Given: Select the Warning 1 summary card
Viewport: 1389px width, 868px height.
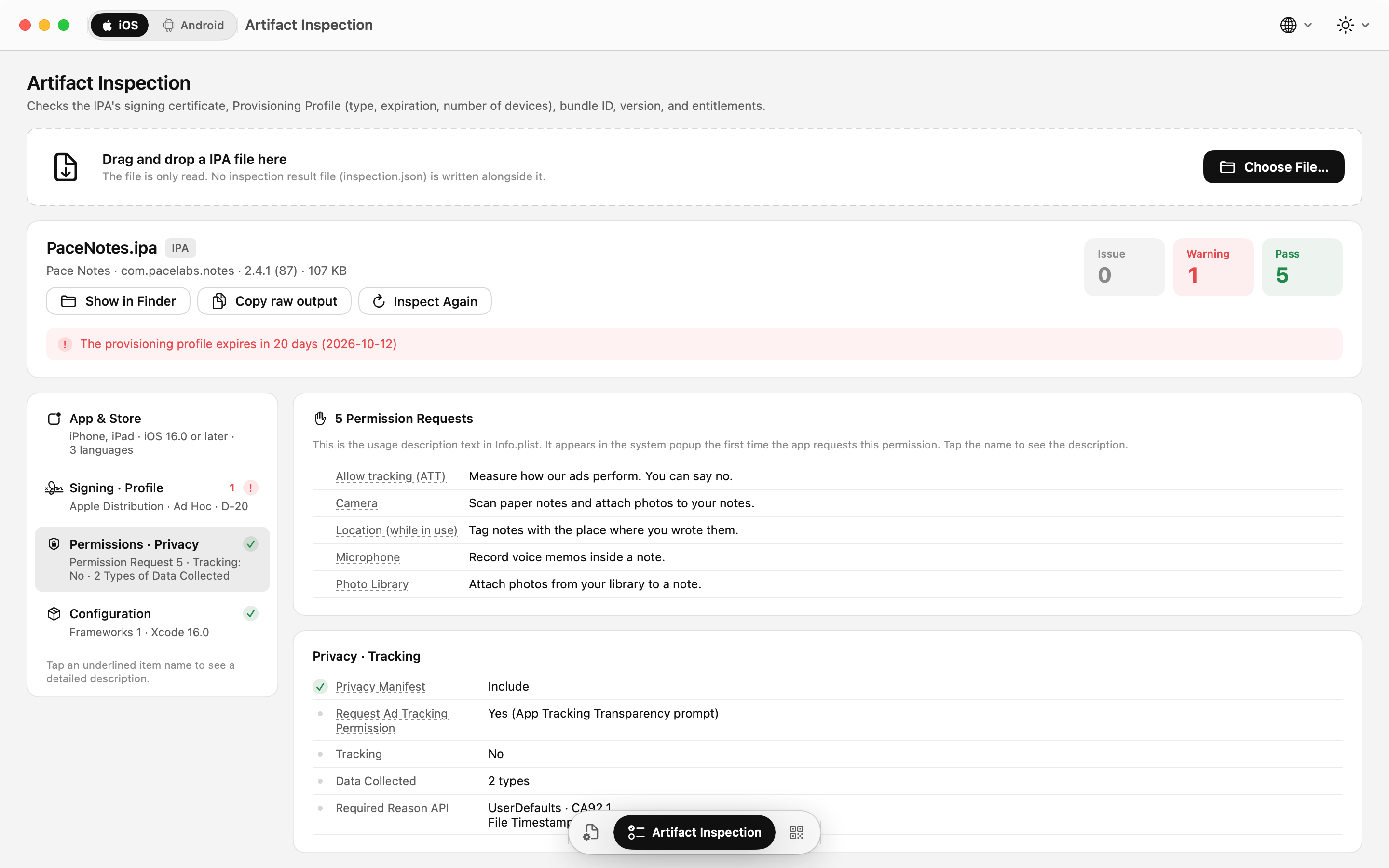Looking at the screenshot, I should [1213, 267].
